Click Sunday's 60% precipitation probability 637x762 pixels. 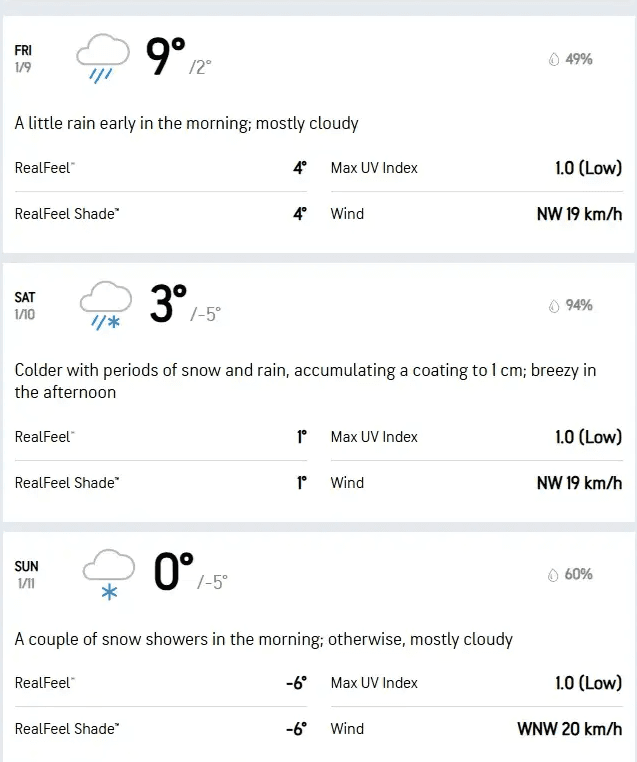pyautogui.click(x=579, y=575)
